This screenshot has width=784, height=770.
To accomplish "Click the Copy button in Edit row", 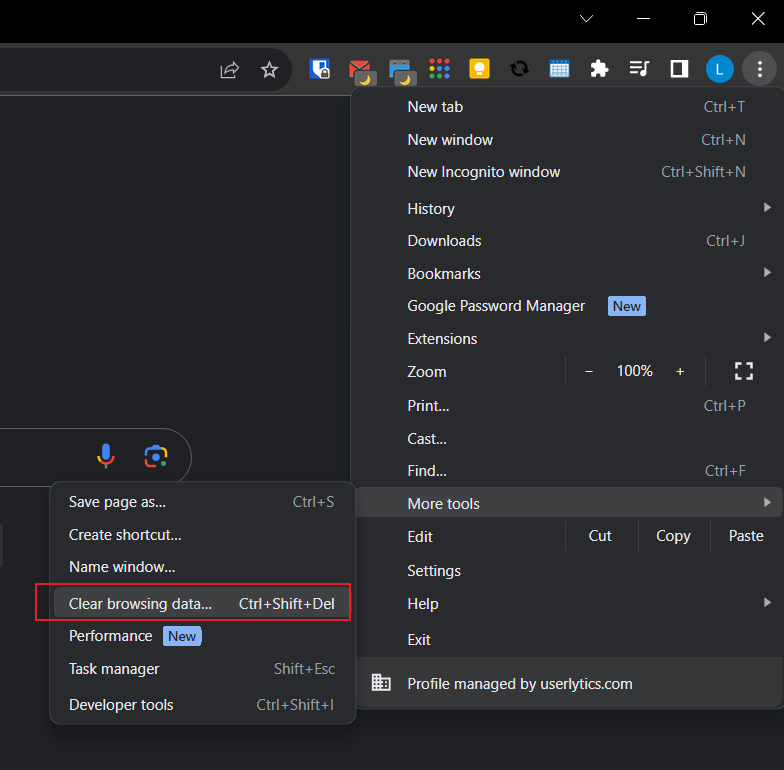I will click(x=673, y=536).
